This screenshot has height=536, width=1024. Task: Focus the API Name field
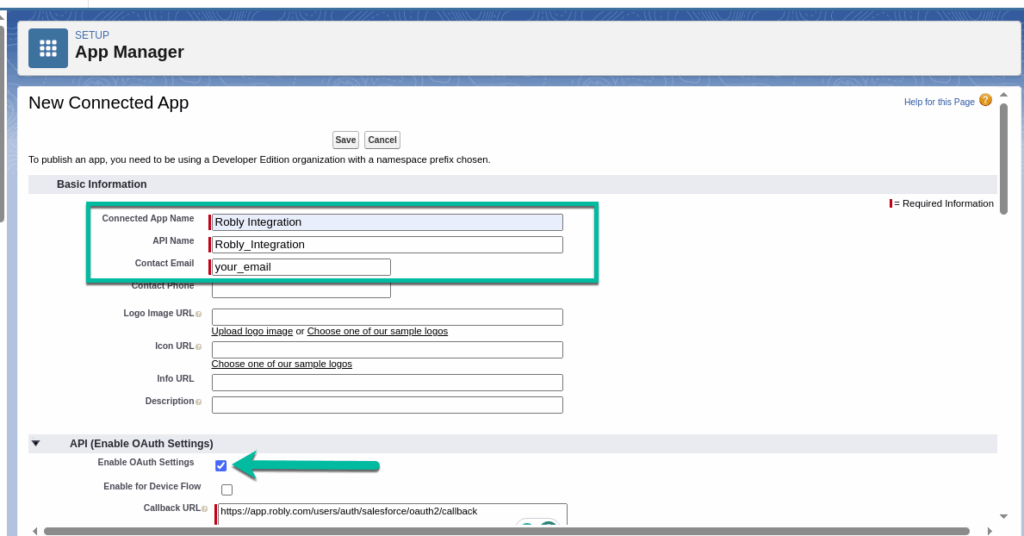coord(387,244)
